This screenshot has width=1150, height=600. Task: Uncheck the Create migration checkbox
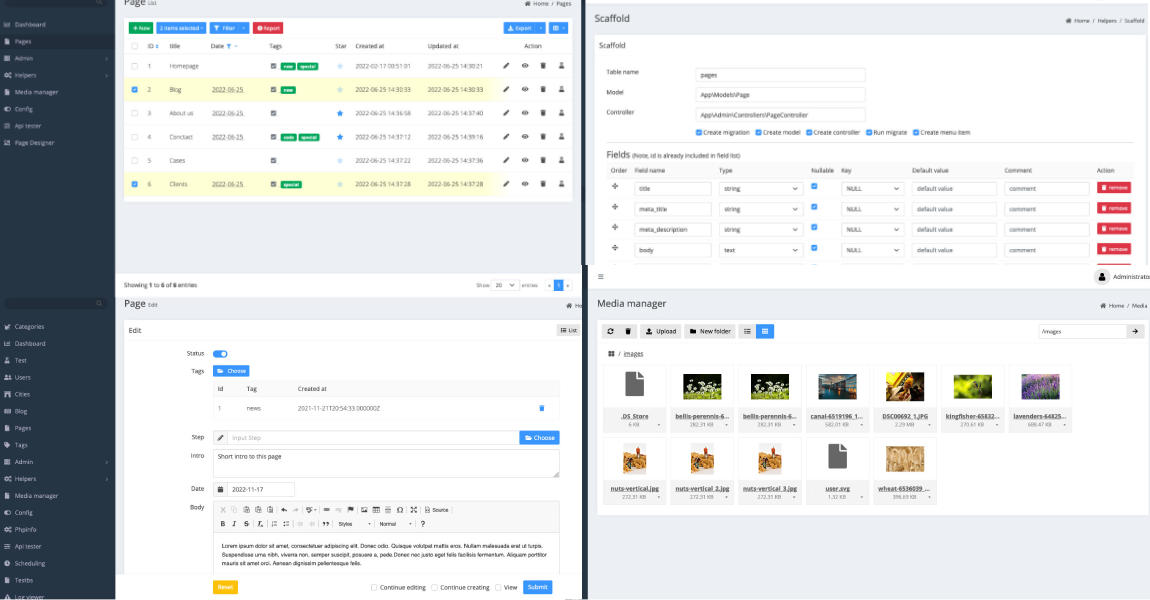point(699,132)
